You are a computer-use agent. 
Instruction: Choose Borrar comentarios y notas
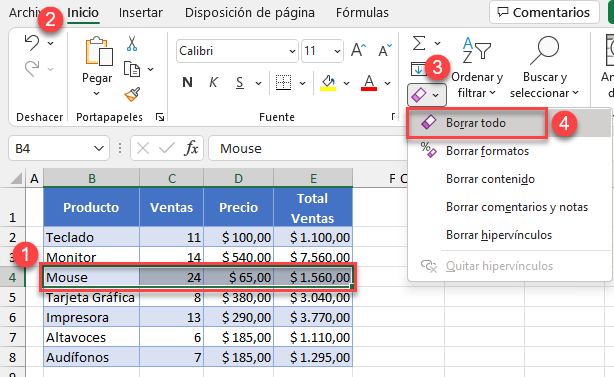pos(509,207)
